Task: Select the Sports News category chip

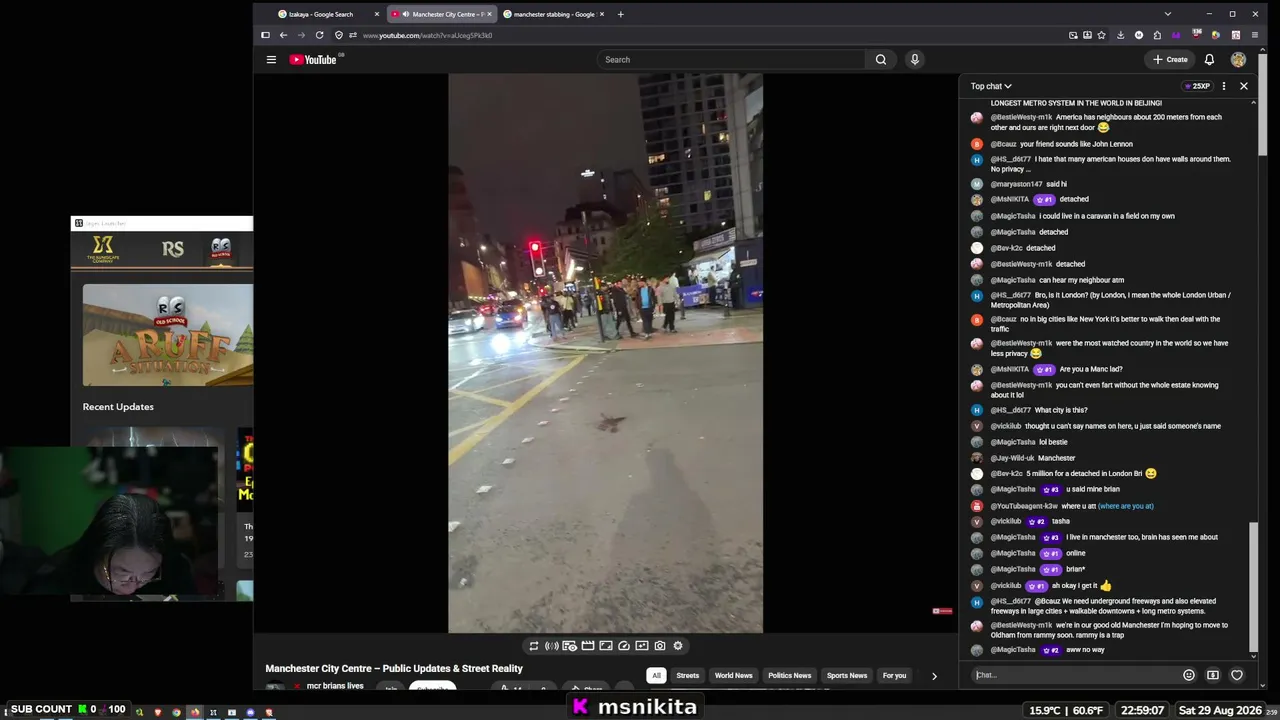Action: coord(846,676)
